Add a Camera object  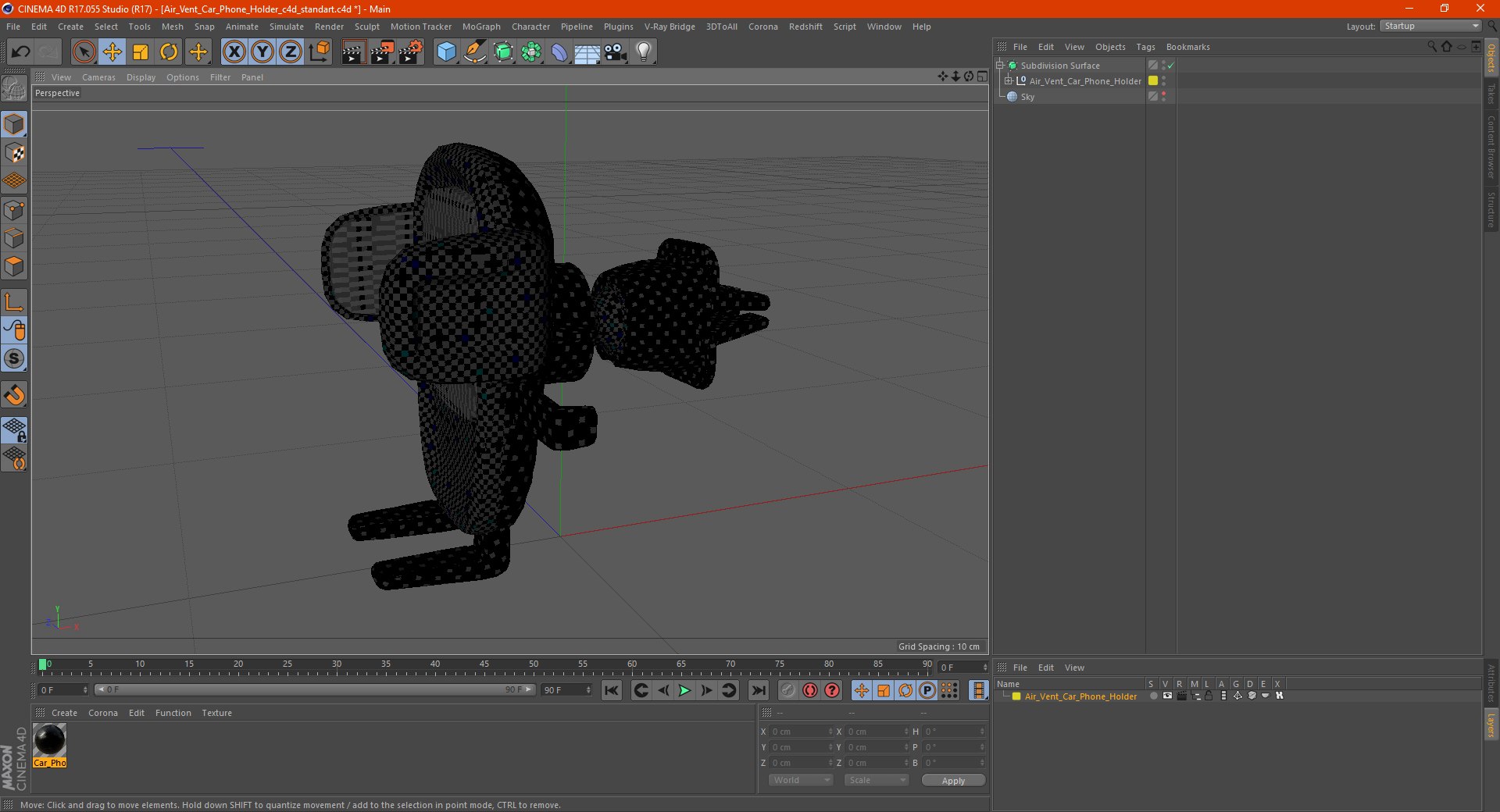click(x=616, y=52)
